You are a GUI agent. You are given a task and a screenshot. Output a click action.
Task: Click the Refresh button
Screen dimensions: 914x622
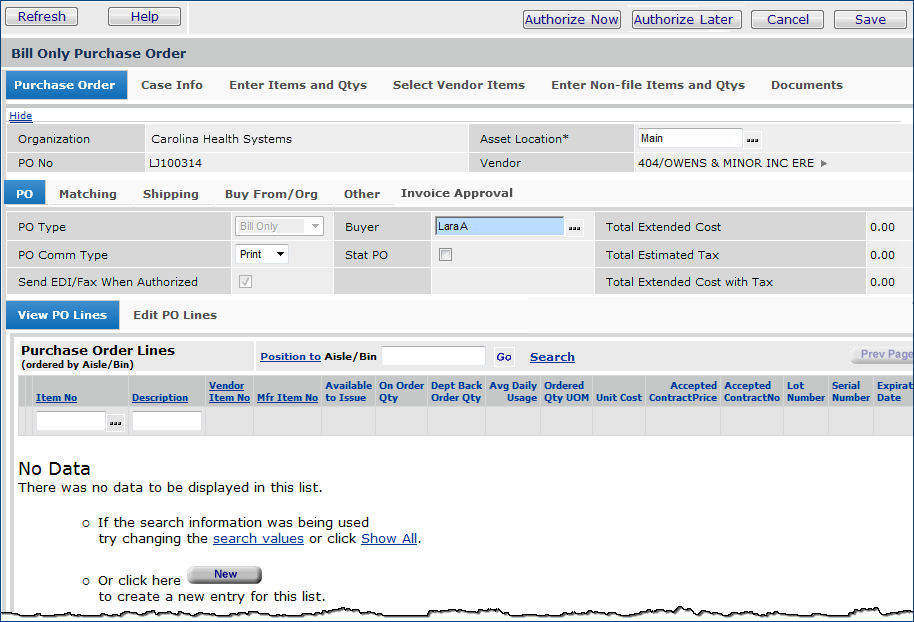point(42,17)
